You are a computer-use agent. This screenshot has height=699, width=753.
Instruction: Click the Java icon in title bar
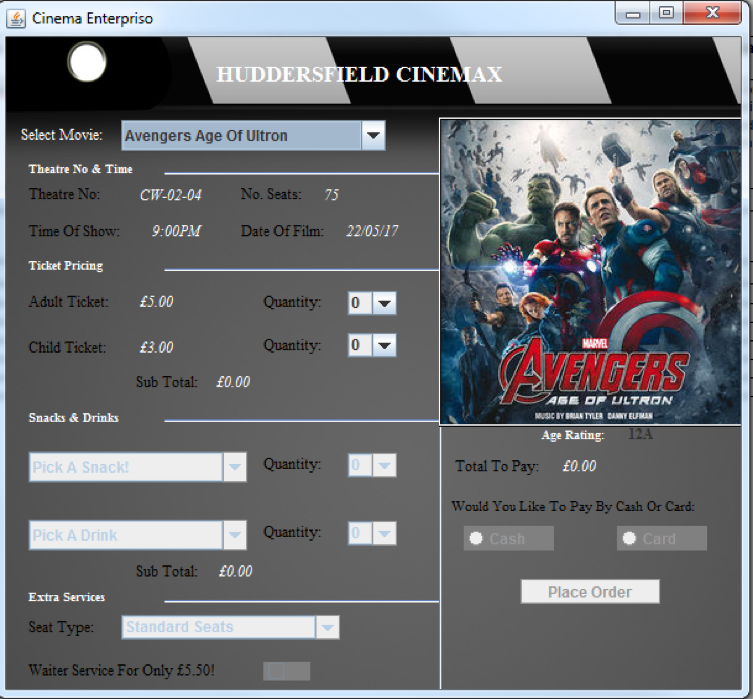16,19
